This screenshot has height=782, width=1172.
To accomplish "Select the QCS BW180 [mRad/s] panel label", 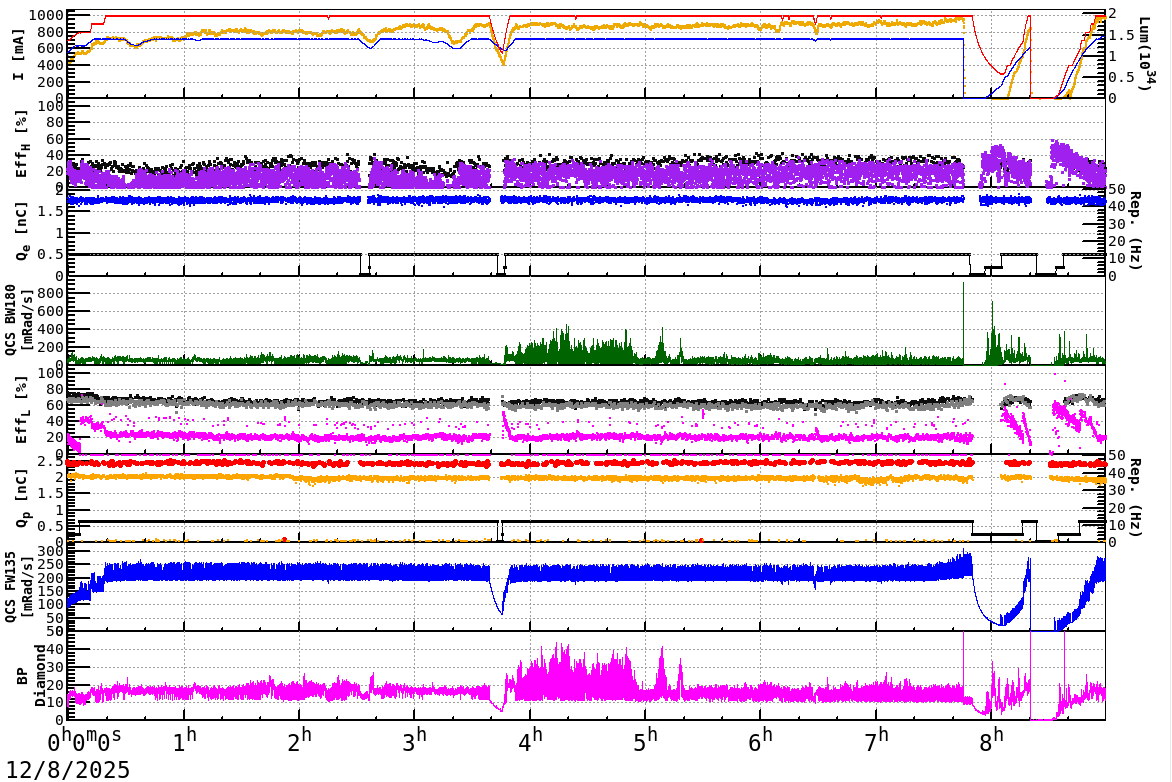I will (x=20, y=320).
